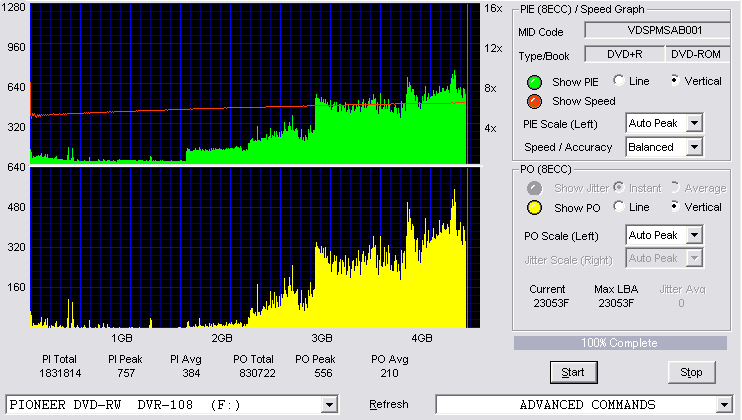Image resolution: width=742 pixels, height=420 pixels.
Task: Toggle the gray Show Jitter indicator
Action: [534, 188]
